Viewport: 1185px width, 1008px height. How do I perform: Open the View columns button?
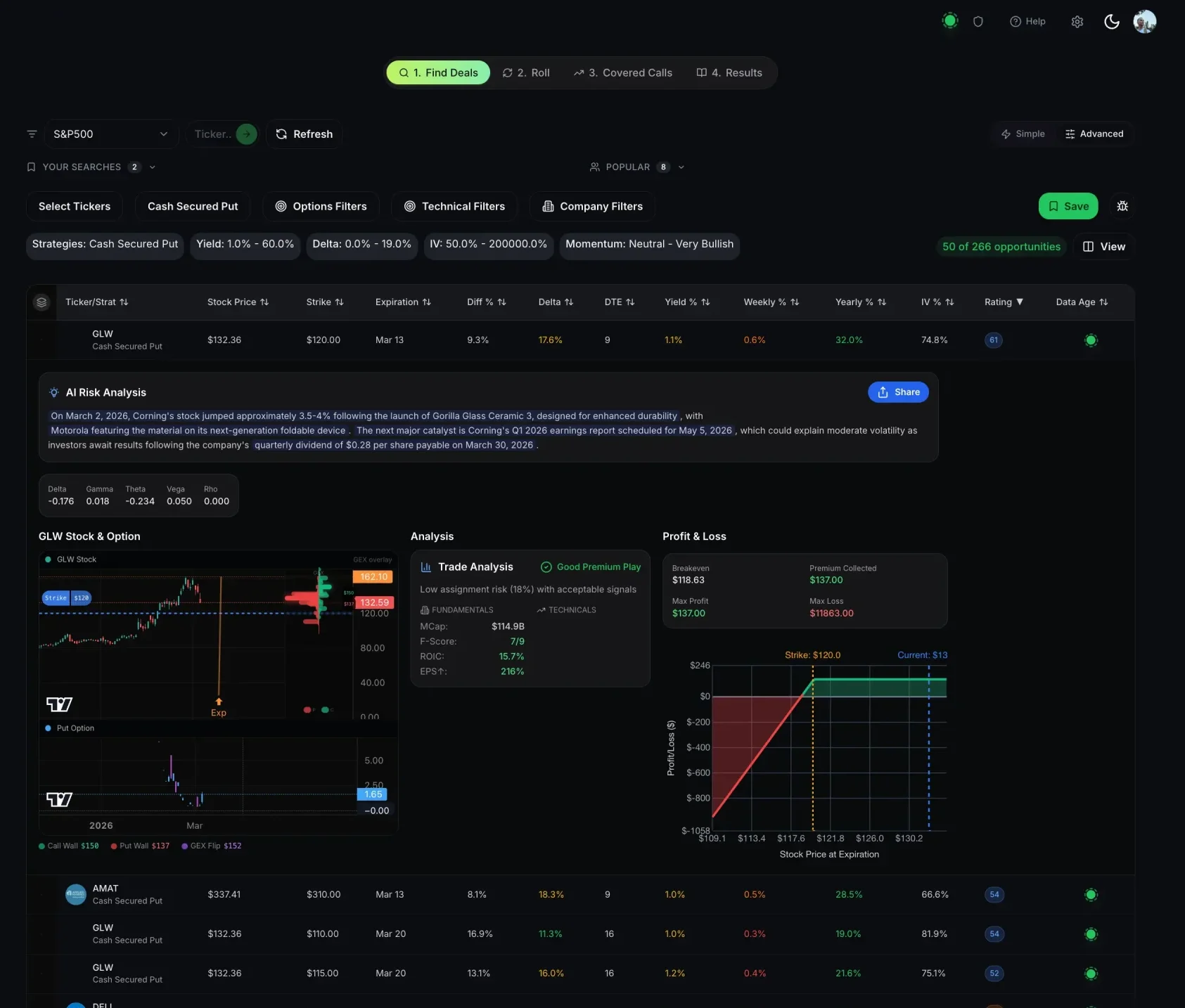(1104, 247)
